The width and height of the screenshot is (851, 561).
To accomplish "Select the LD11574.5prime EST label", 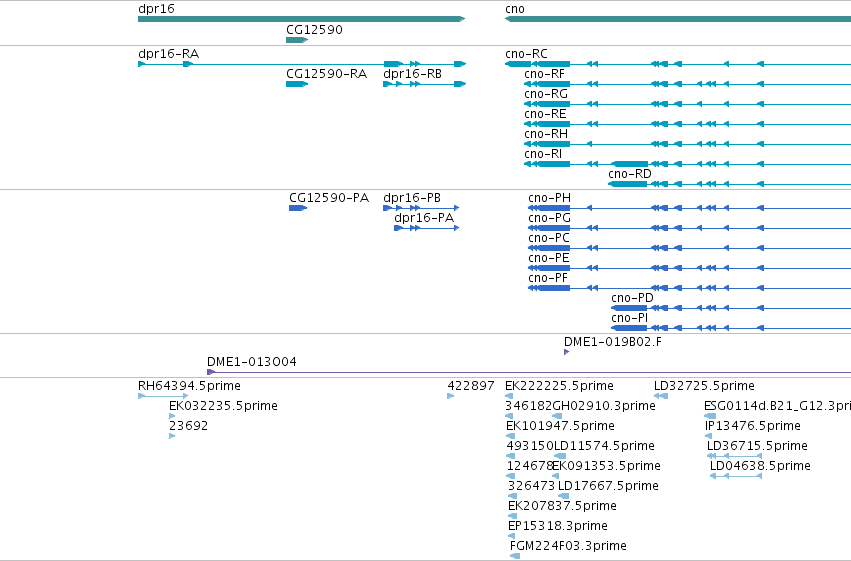I will coord(604,447).
